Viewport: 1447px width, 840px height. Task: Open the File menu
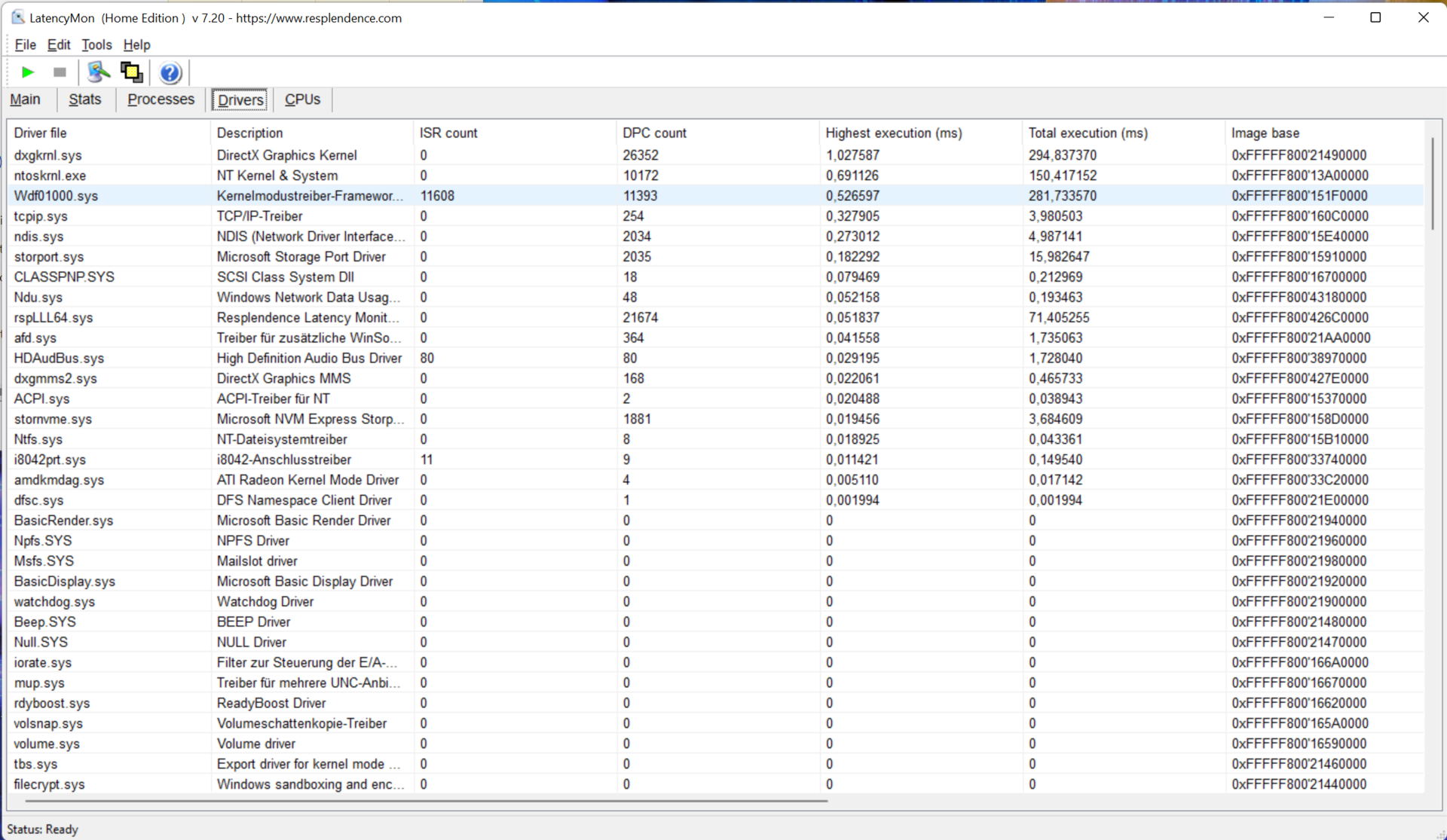click(25, 44)
